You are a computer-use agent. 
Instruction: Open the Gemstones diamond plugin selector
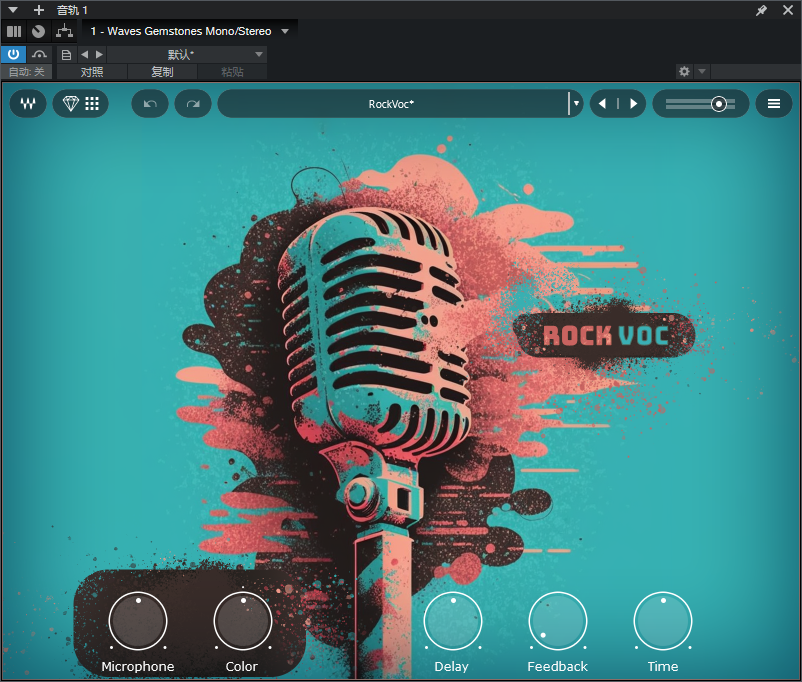[x=71, y=104]
